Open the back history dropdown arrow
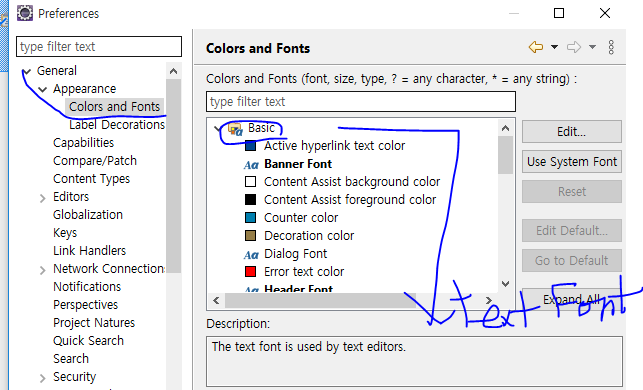Image resolution: width=643 pixels, height=390 pixels. 554,47
